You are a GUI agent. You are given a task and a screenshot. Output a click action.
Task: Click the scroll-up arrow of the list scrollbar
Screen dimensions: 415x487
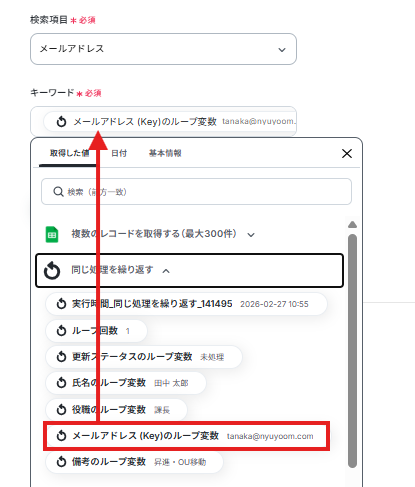tap(352, 225)
